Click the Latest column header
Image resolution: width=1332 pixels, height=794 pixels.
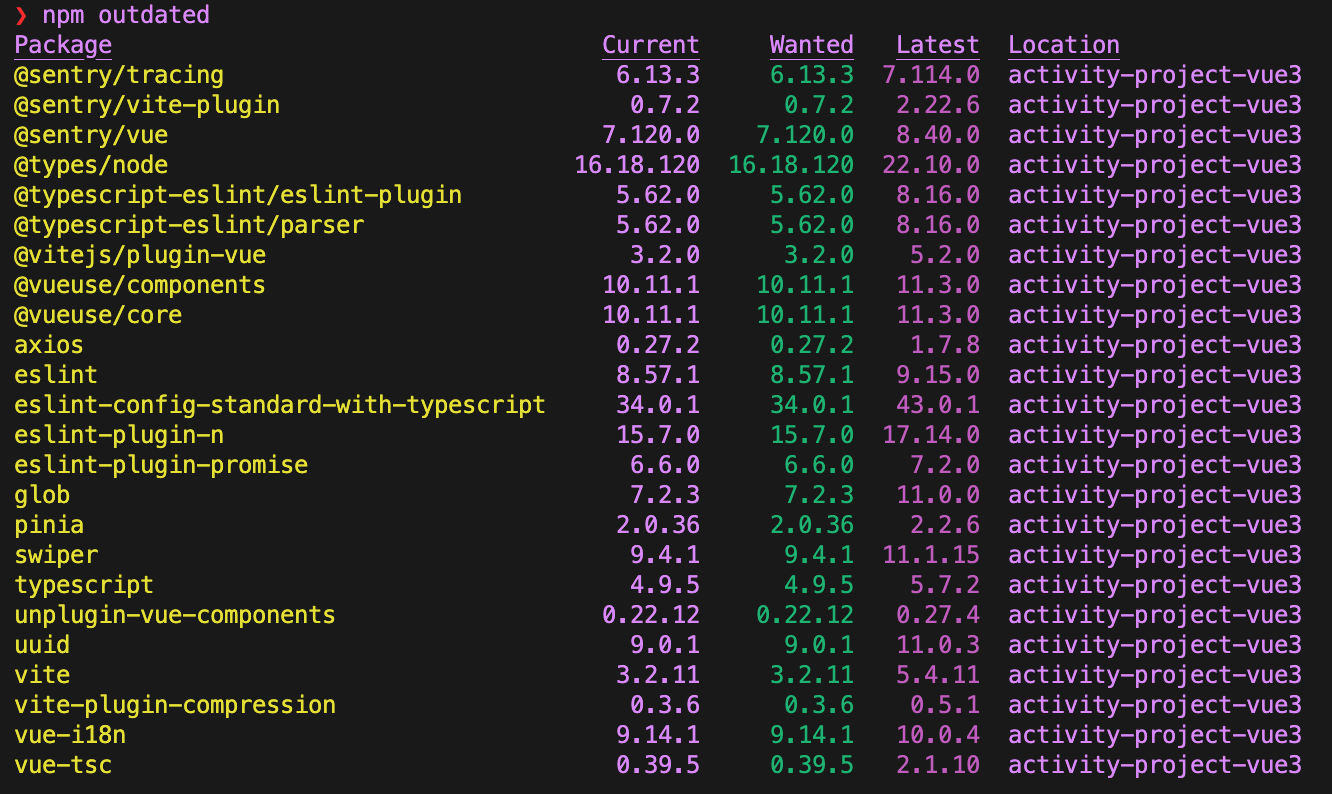coord(937,45)
